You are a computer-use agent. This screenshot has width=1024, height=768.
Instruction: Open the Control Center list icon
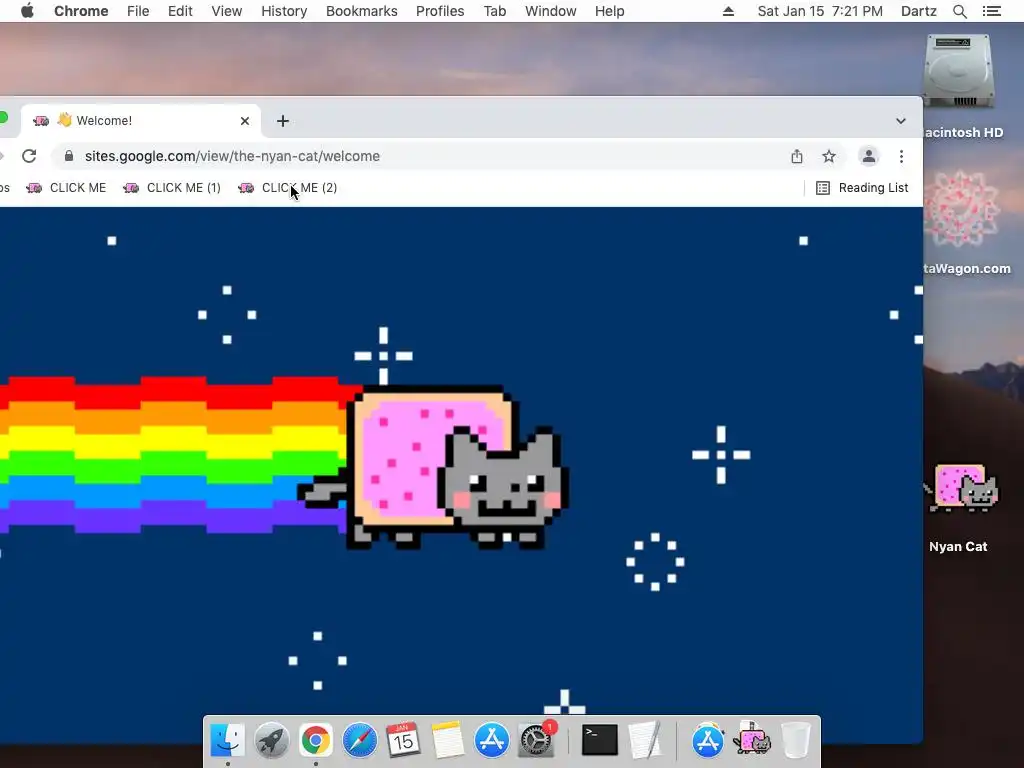(x=992, y=11)
